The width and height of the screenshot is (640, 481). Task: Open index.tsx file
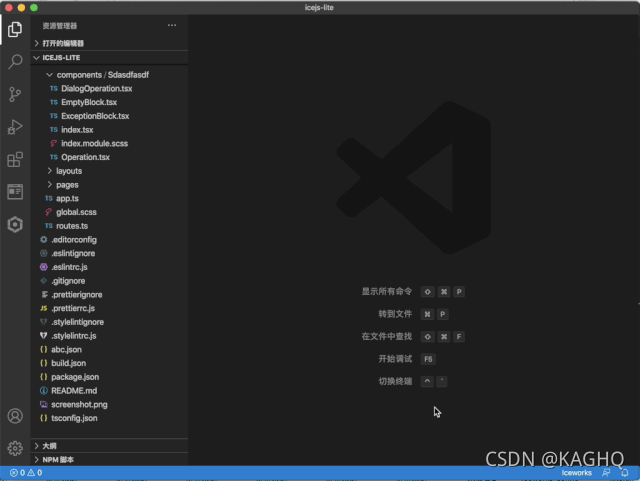[109, 130]
